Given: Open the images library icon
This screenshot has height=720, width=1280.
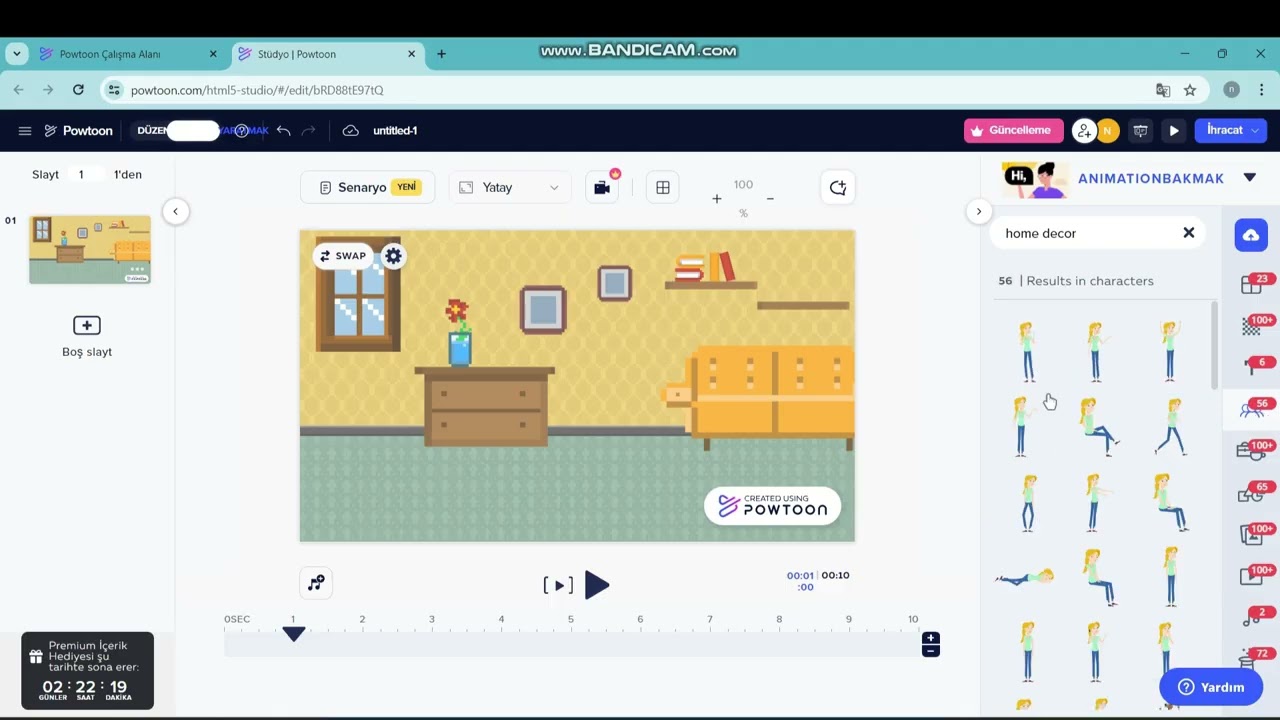Looking at the screenshot, I should (x=1252, y=534).
